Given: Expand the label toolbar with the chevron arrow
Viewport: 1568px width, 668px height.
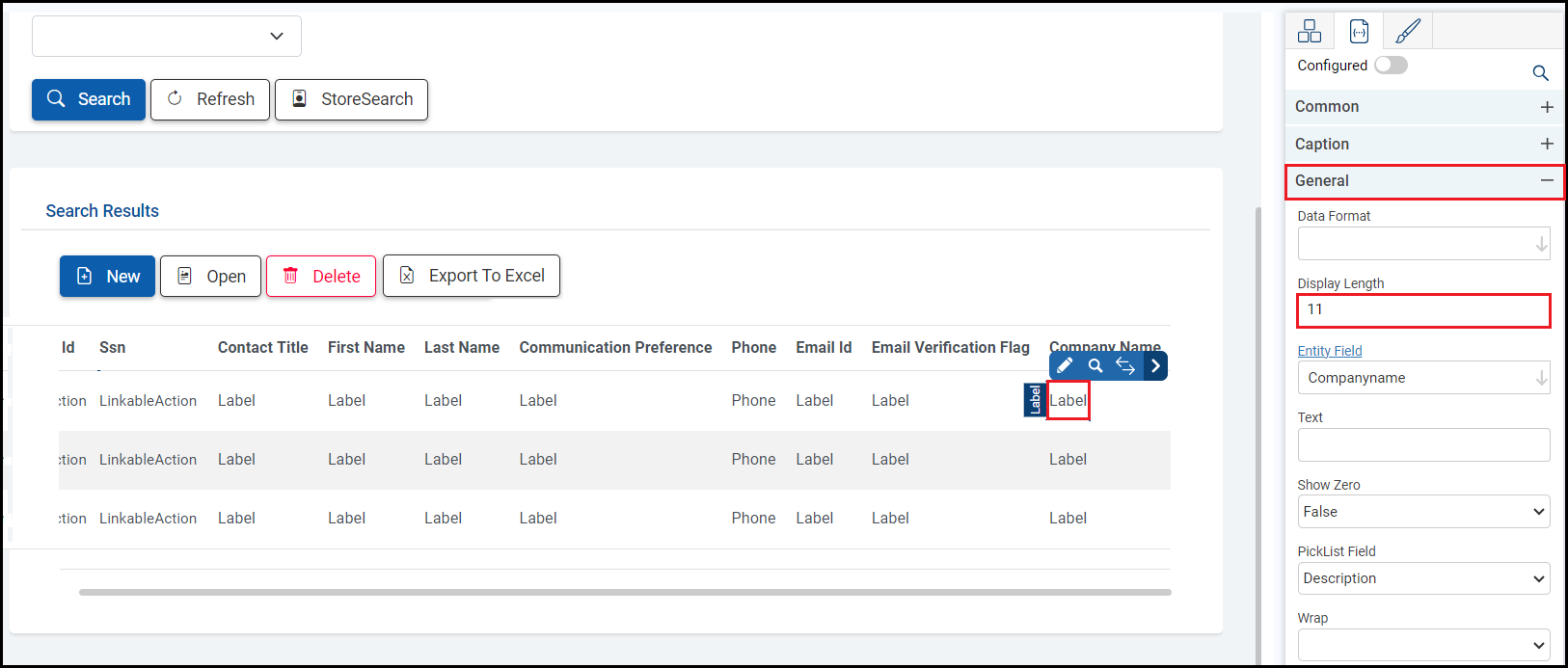Looking at the screenshot, I should click(x=1155, y=366).
